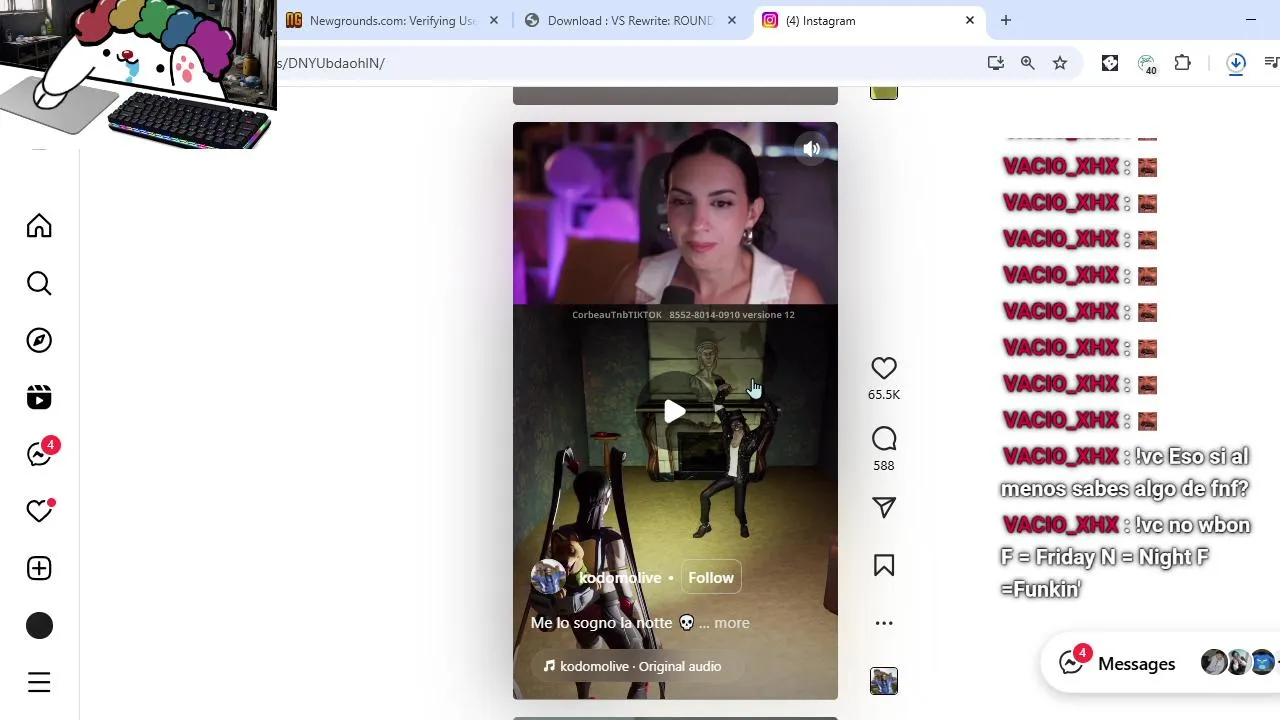The height and width of the screenshot is (720, 1280).
Task: Open Notifications heart in sidebar
Action: pos(39,511)
